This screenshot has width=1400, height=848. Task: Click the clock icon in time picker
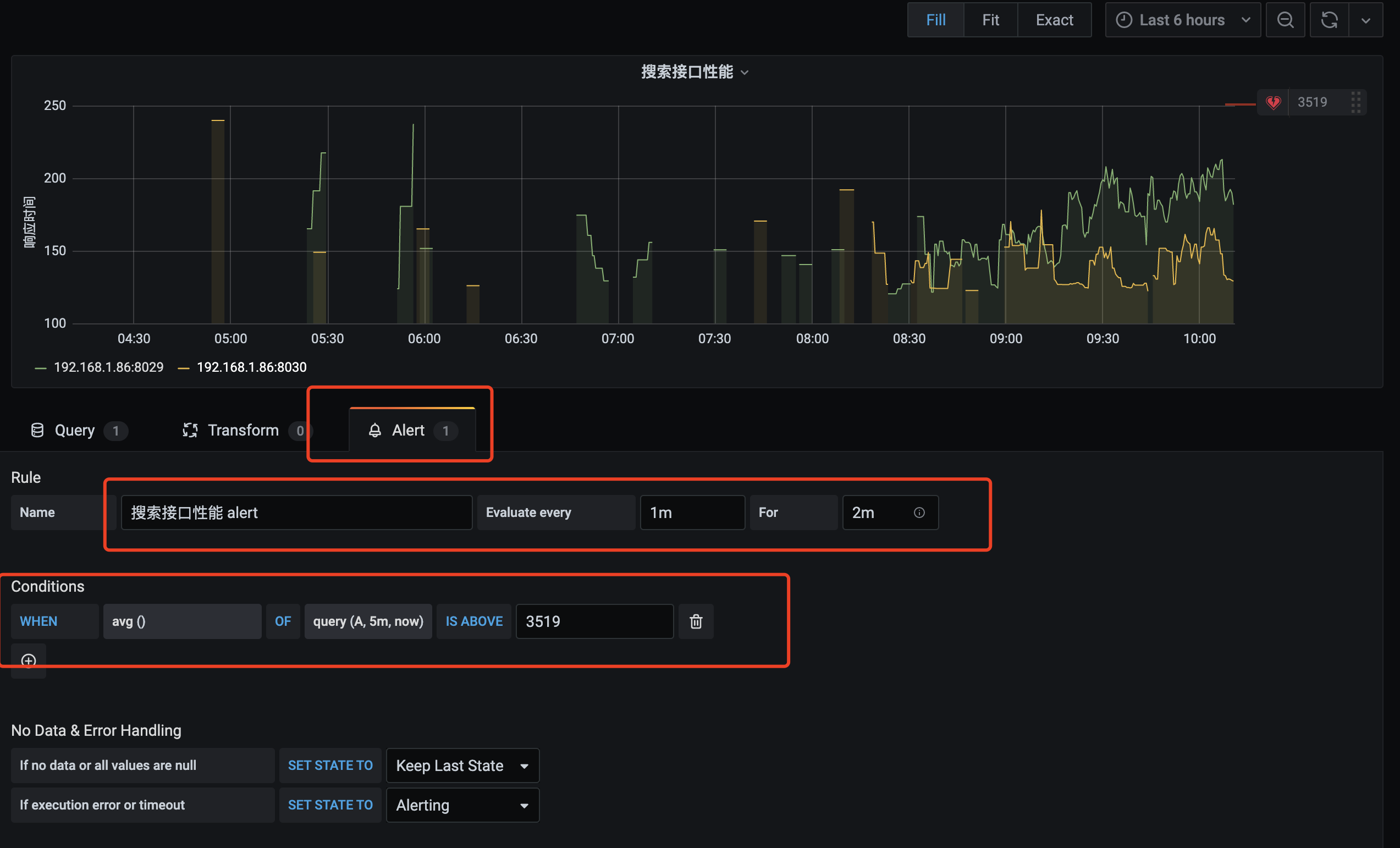pos(1123,20)
